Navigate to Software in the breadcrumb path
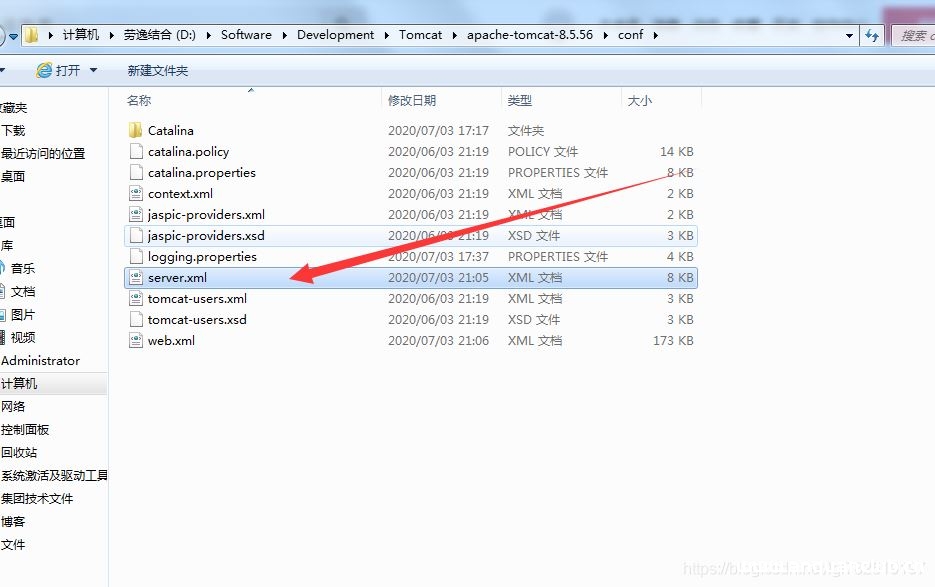This screenshot has height=587, width=935. point(246,35)
